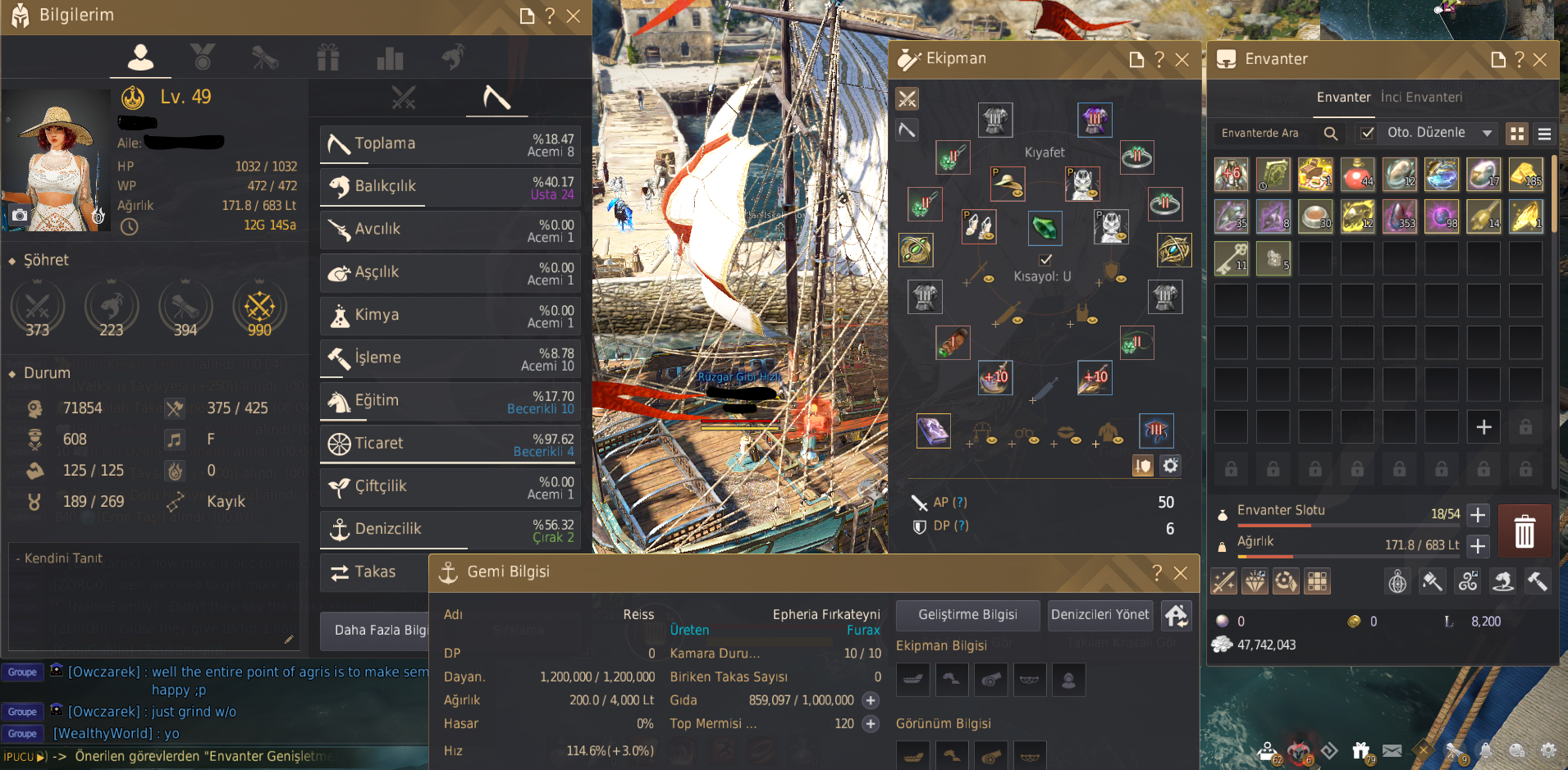Viewport: 1568px width, 770px height.
Task: Open the horse head tab in Bilgilerim
Action: point(452,57)
